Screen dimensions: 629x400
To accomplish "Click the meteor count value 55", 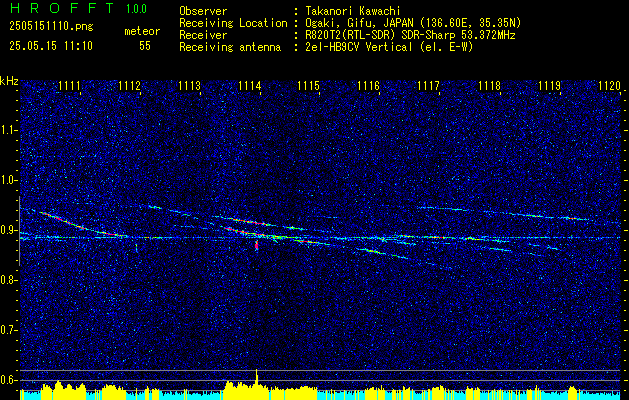I will point(145,46).
